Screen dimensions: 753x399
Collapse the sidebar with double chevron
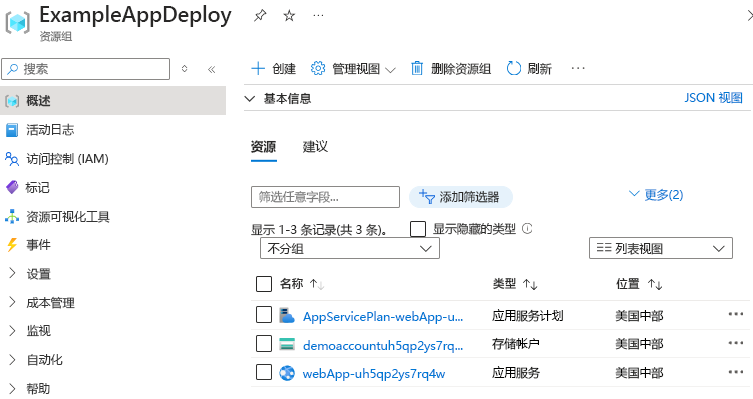(211, 69)
